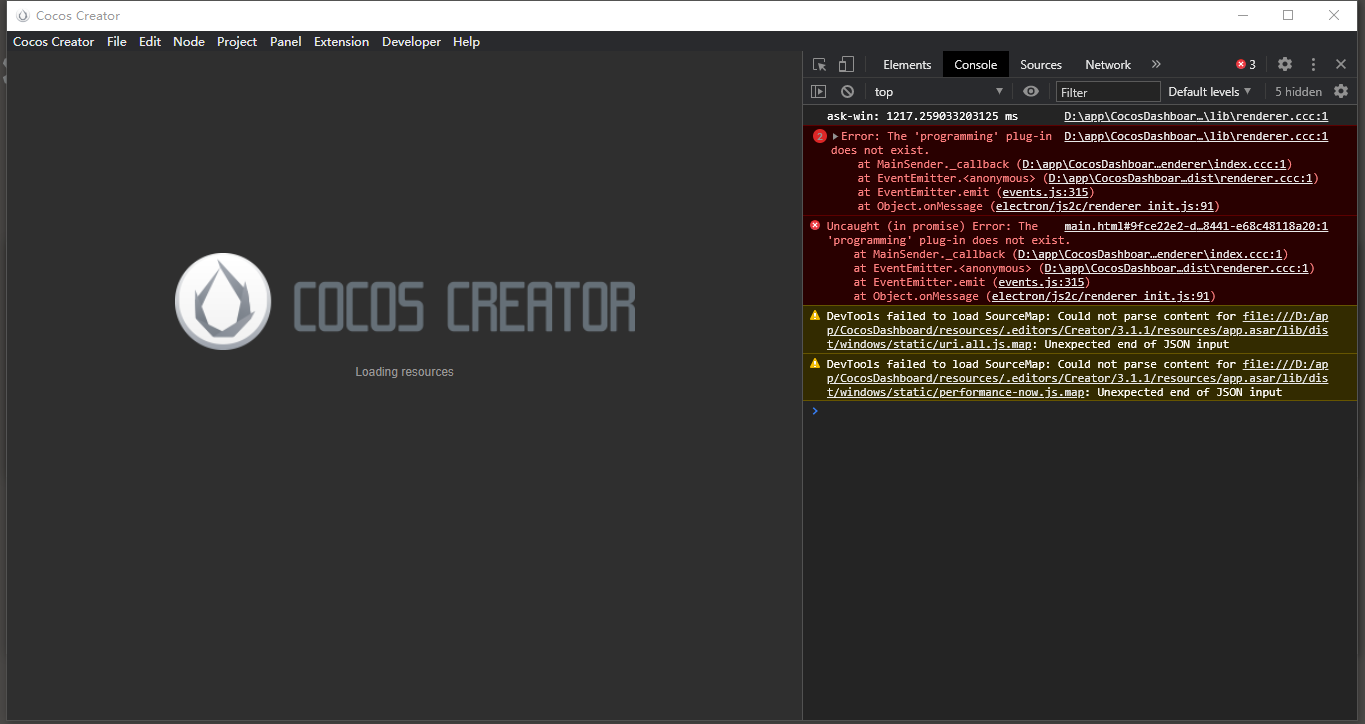
Task: Click the red error count badge showing 3
Action: [x=1246, y=64]
